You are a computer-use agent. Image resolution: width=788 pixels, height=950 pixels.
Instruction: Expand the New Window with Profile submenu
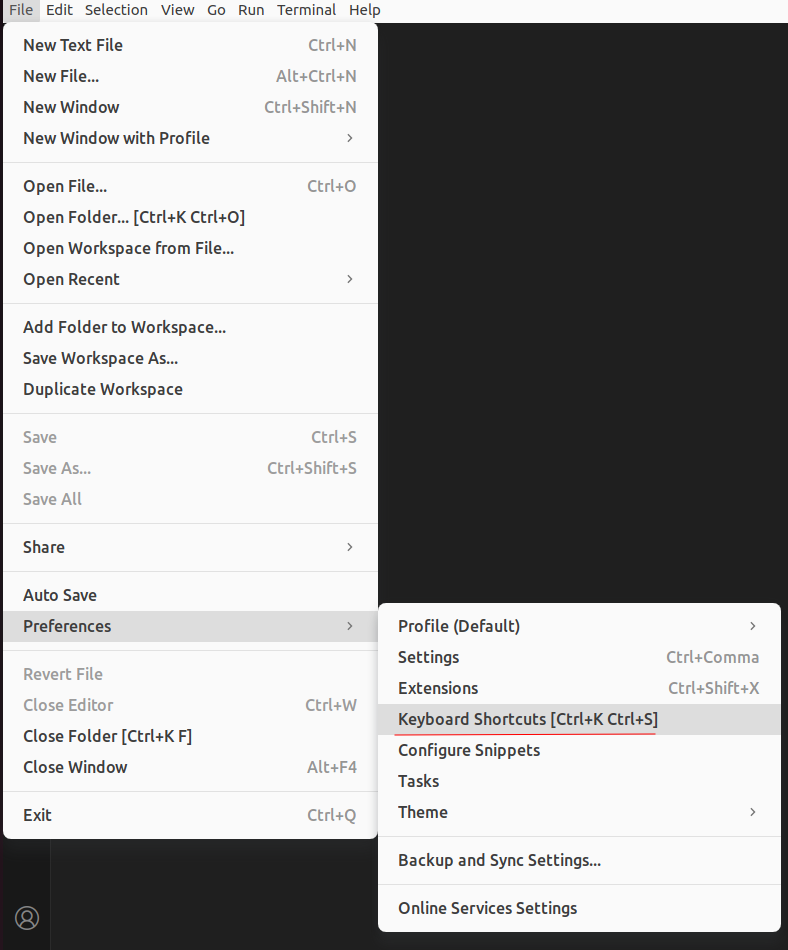[116, 138]
